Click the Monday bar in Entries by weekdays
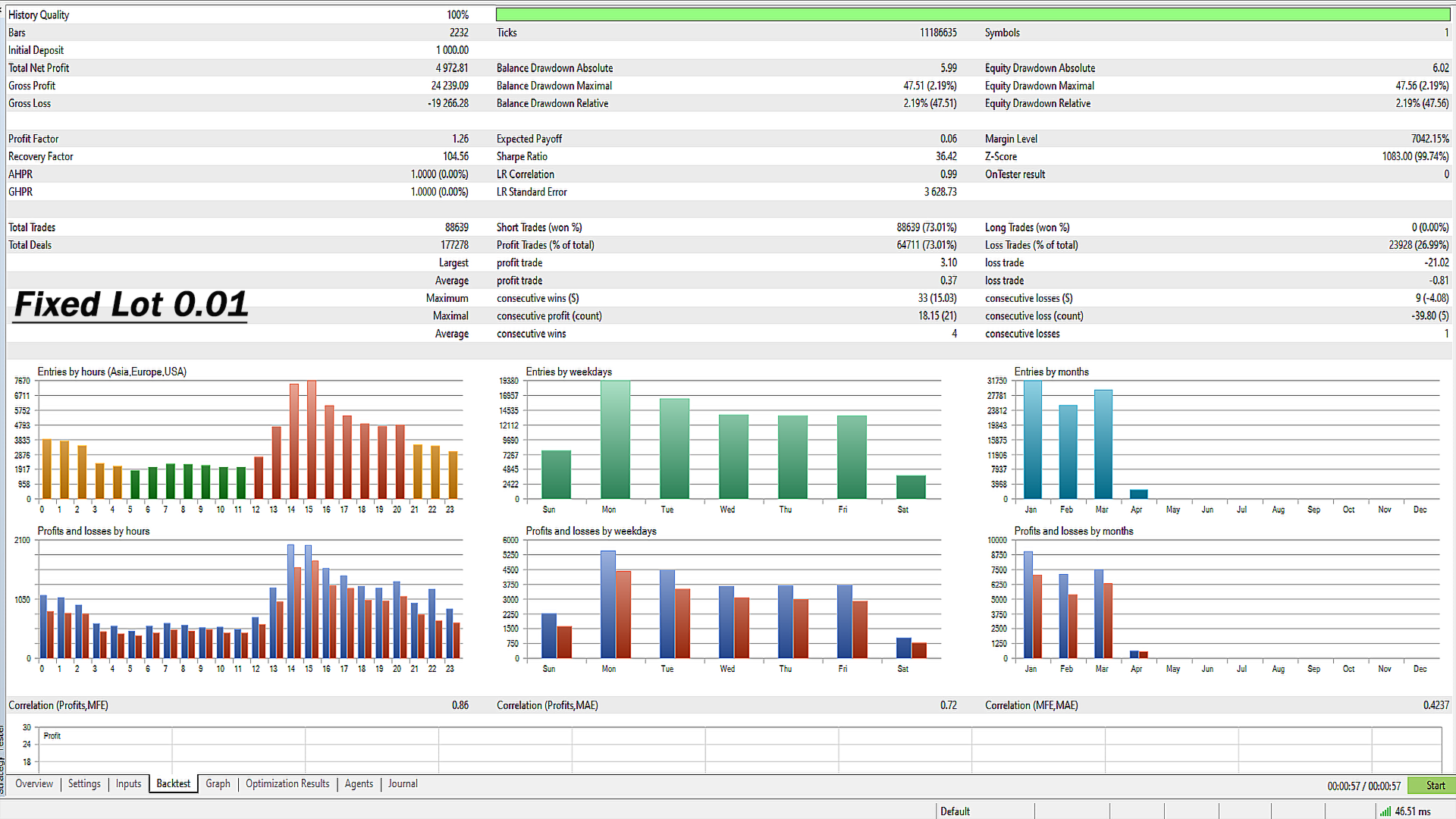 (x=615, y=440)
